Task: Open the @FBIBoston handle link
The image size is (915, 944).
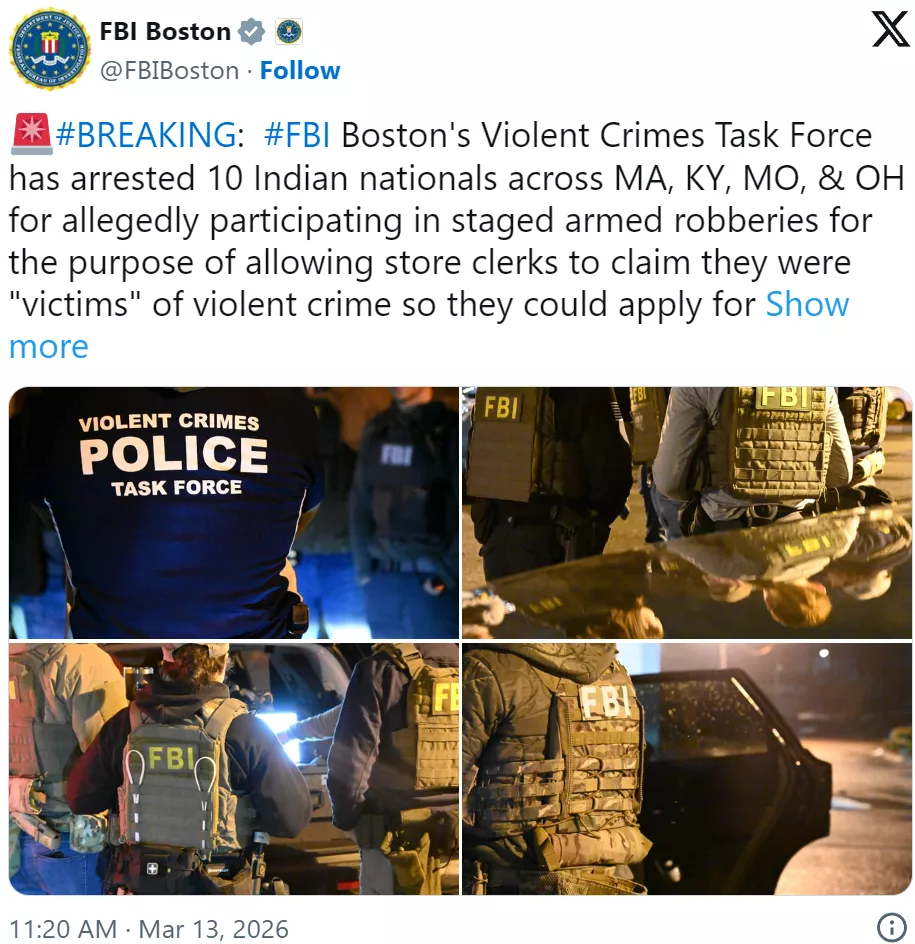Action: 169,71
